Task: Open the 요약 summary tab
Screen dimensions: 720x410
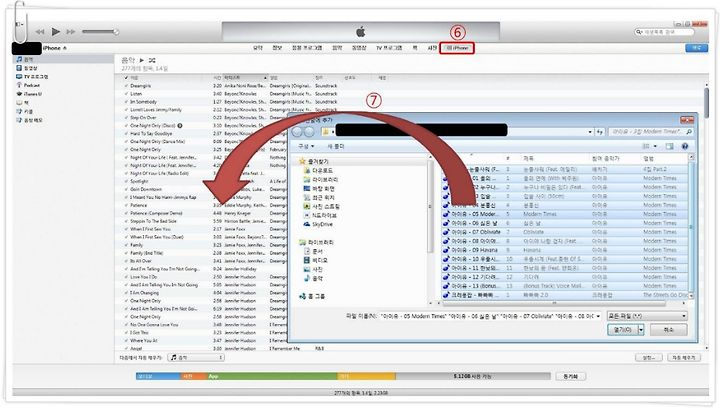Action: pyautogui.click(x=258, y=48)
